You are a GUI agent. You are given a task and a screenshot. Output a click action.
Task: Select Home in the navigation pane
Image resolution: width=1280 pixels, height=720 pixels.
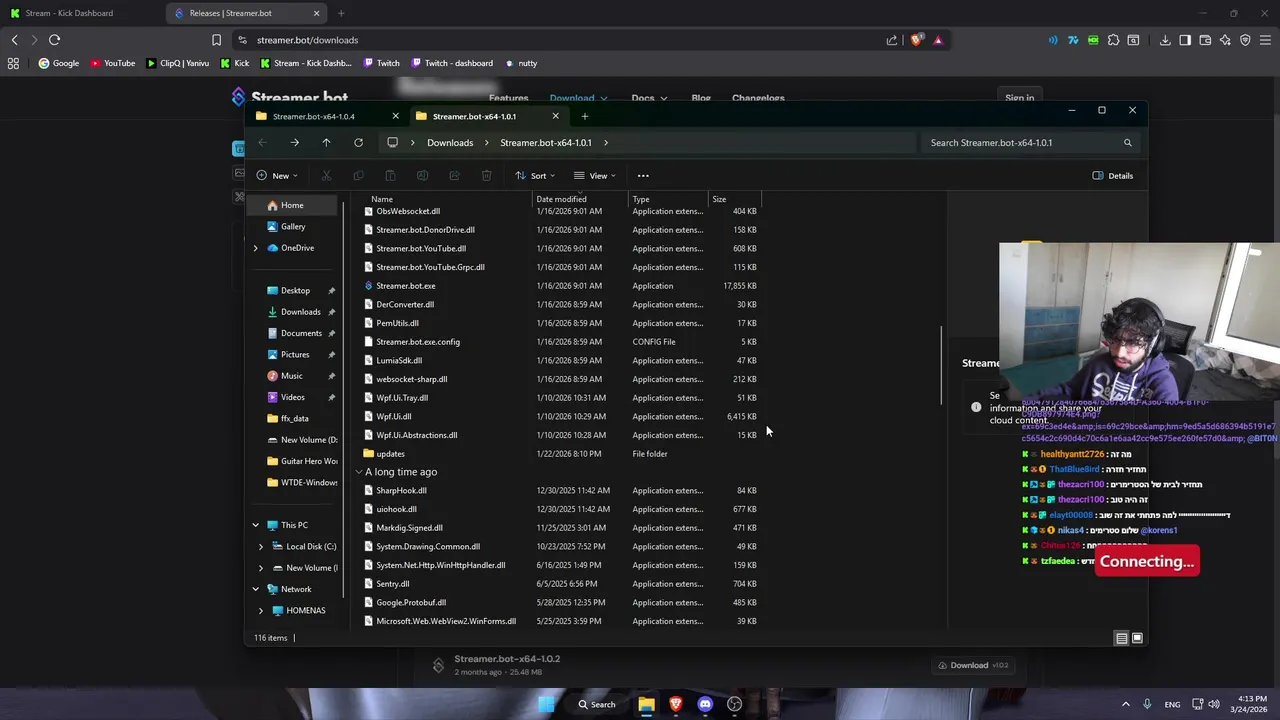[x=292, y=205]
